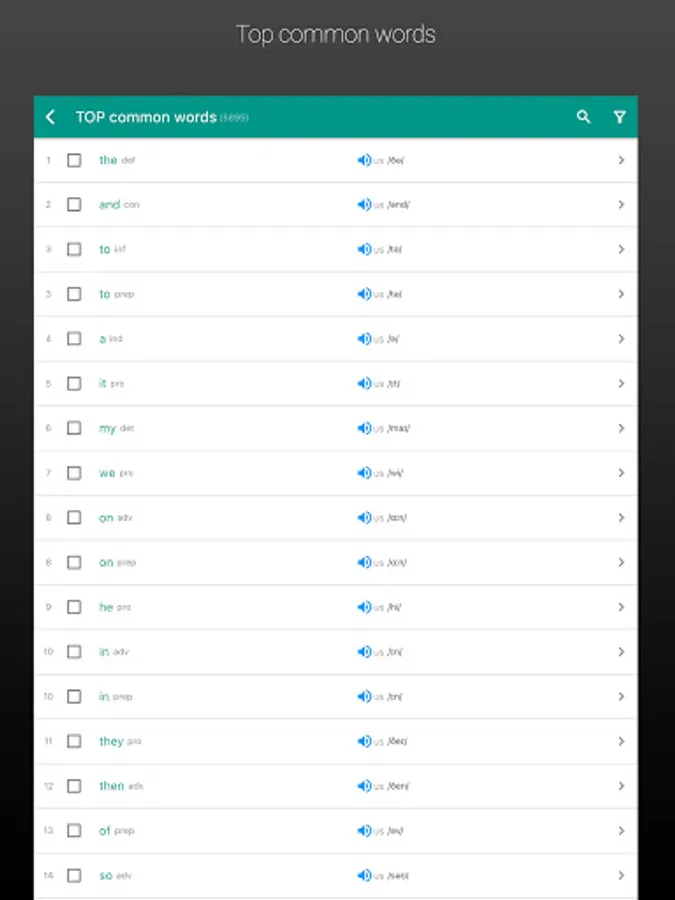Viewport: 675px width, 900px height.
Task: Play pronunciation audio for 'my'
Action: (x=364, y=428)
